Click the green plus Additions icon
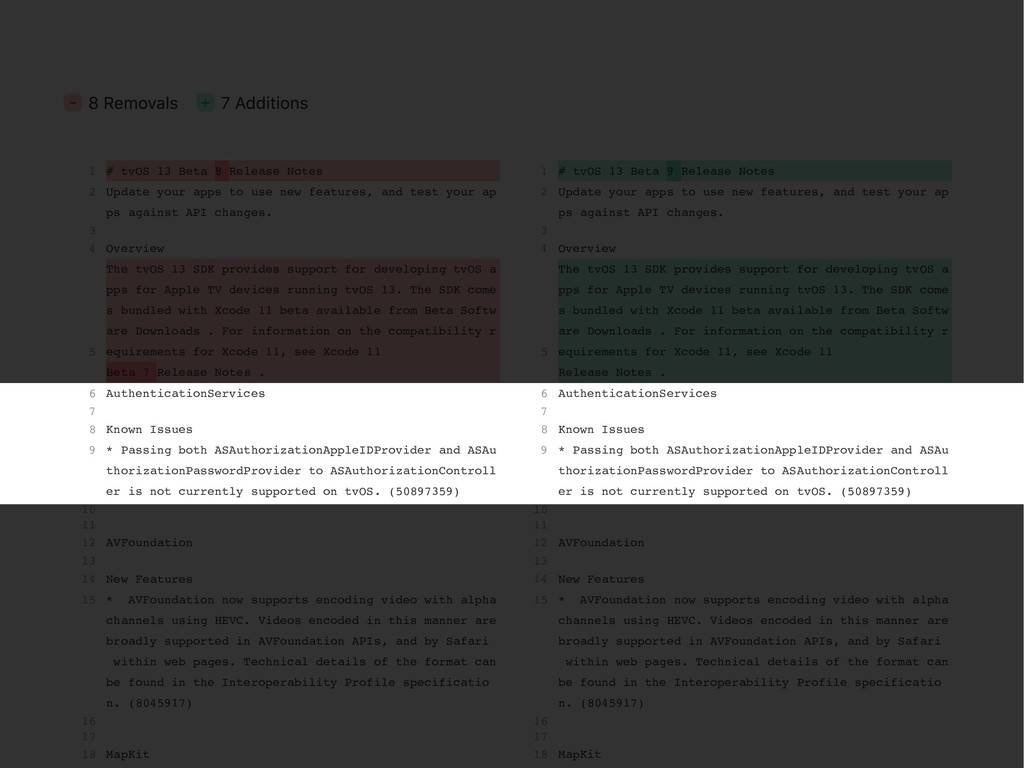Image resolution: width=1024 pixels, height=768 pixels. coord(205,103)
